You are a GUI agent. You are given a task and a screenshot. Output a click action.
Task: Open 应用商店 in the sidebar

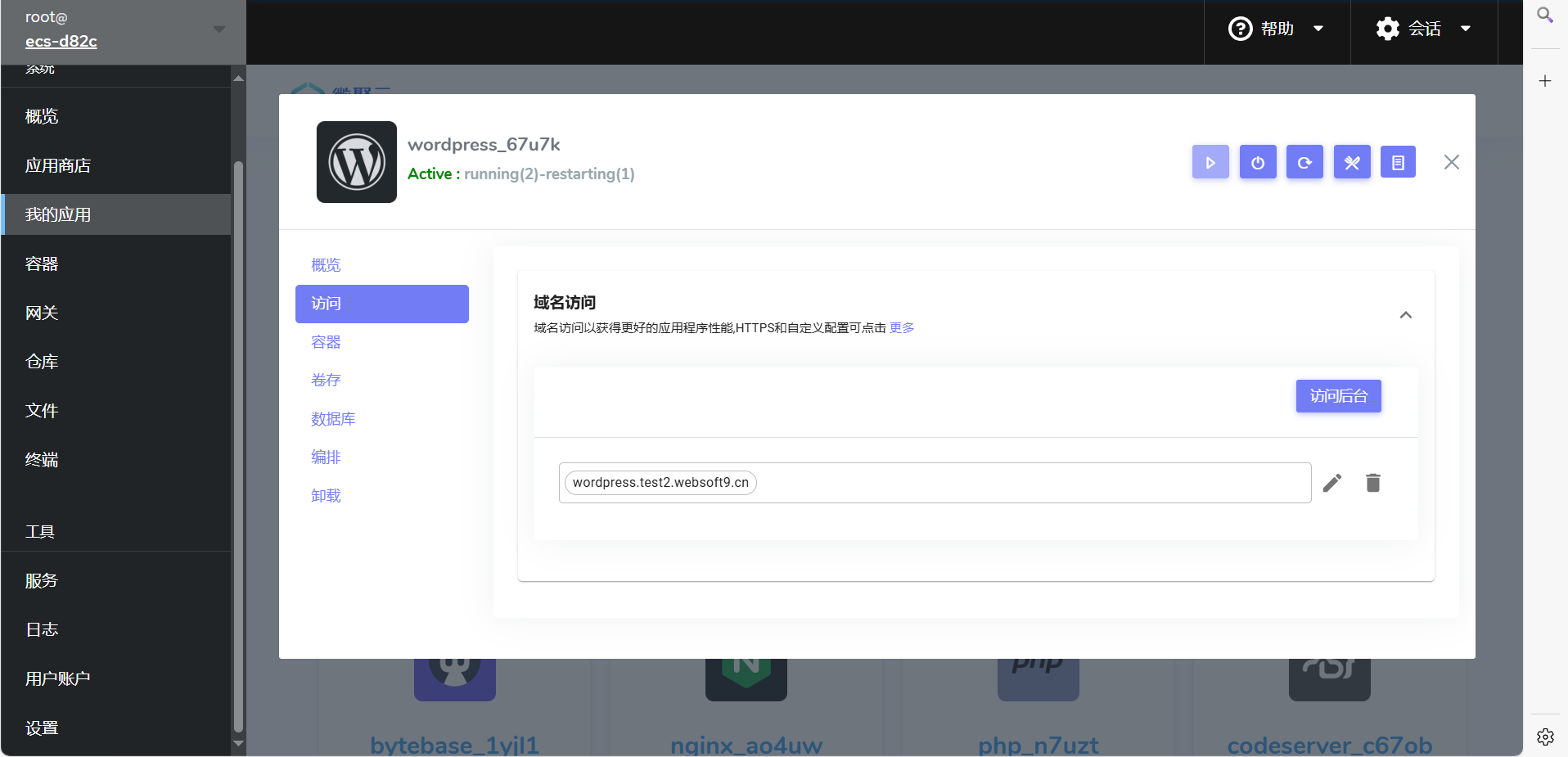pyautogui.click(x=116, y=165)
